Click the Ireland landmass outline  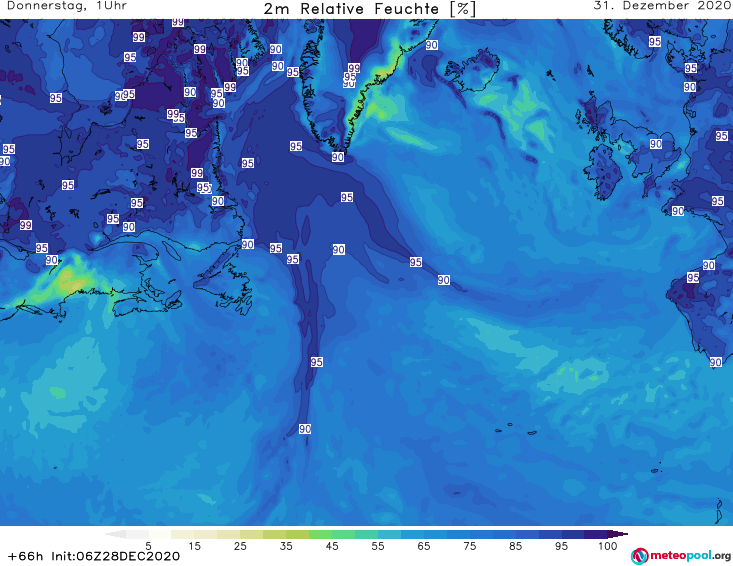[x=605, y=172]
